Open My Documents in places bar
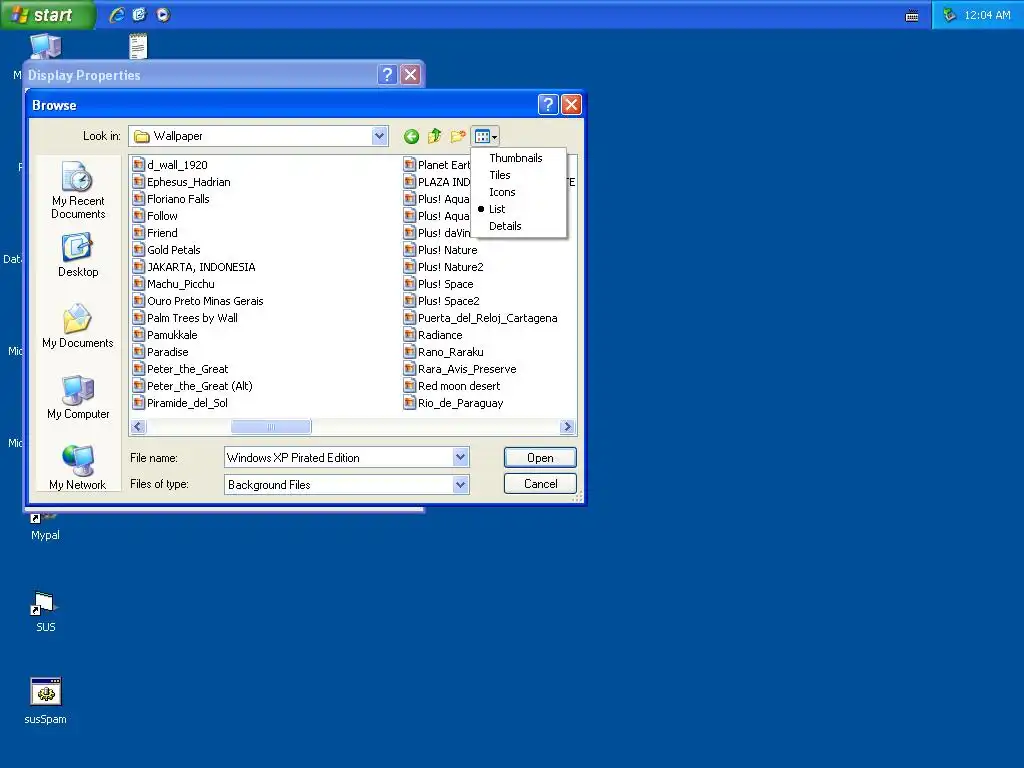1024x768 pixels. [78, 326]
